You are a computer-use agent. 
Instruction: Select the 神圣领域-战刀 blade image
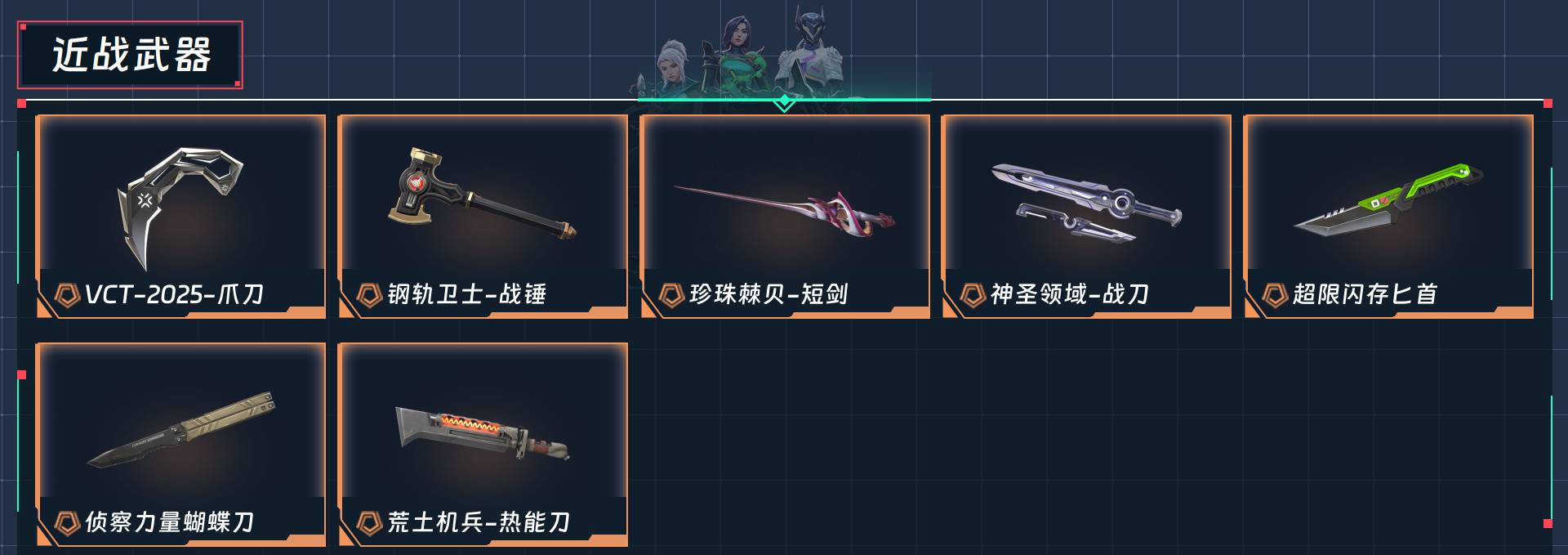point(1086,202)
